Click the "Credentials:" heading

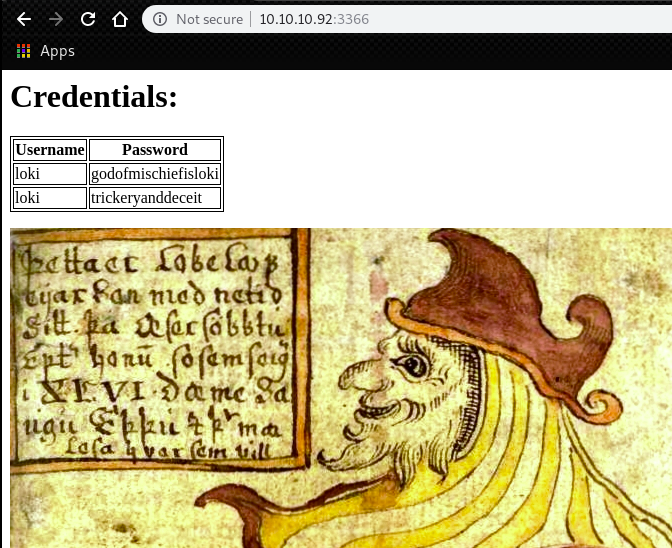click(94, 97)
